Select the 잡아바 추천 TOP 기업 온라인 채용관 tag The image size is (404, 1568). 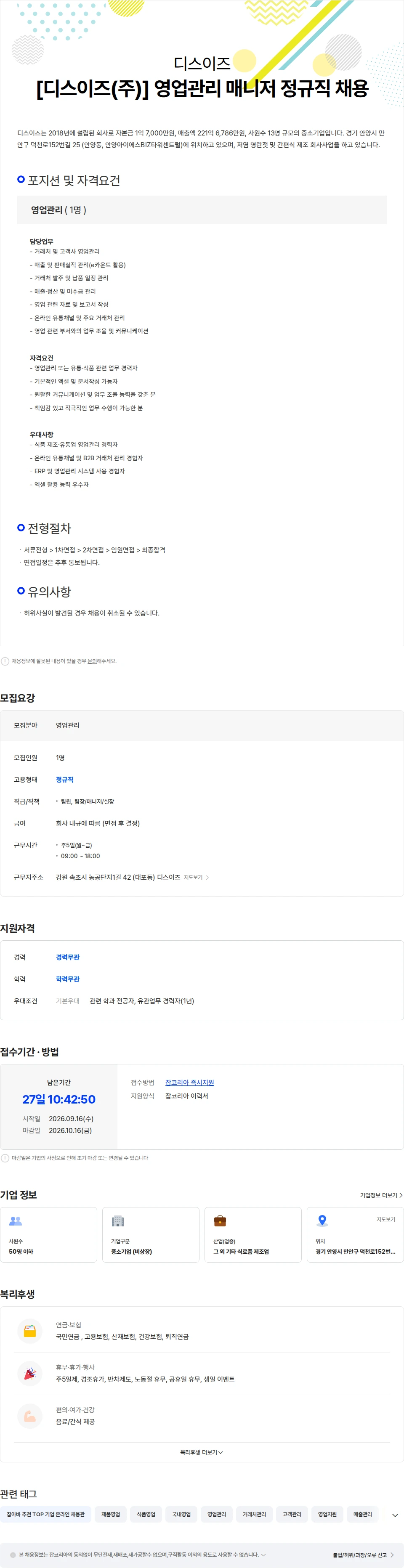[x=45, y=1515]
